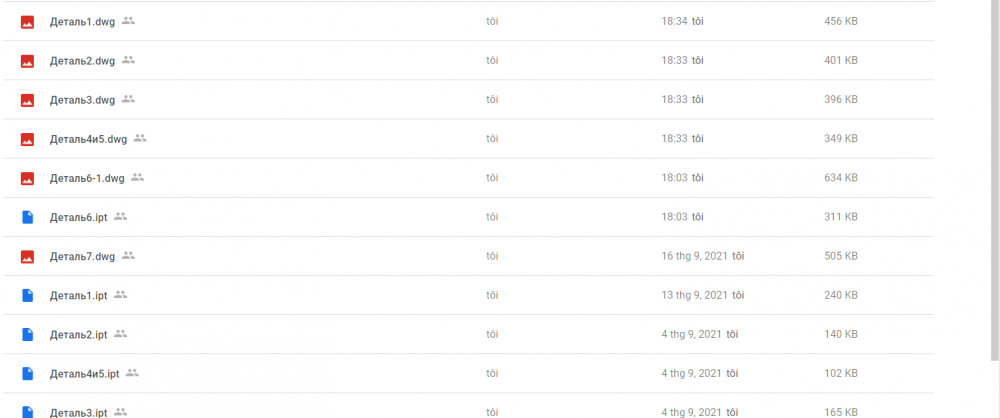Click the red image icon of Деталь6-1.dwg
The height and width of the screenshot is (418, 1000).
[28, 178]
